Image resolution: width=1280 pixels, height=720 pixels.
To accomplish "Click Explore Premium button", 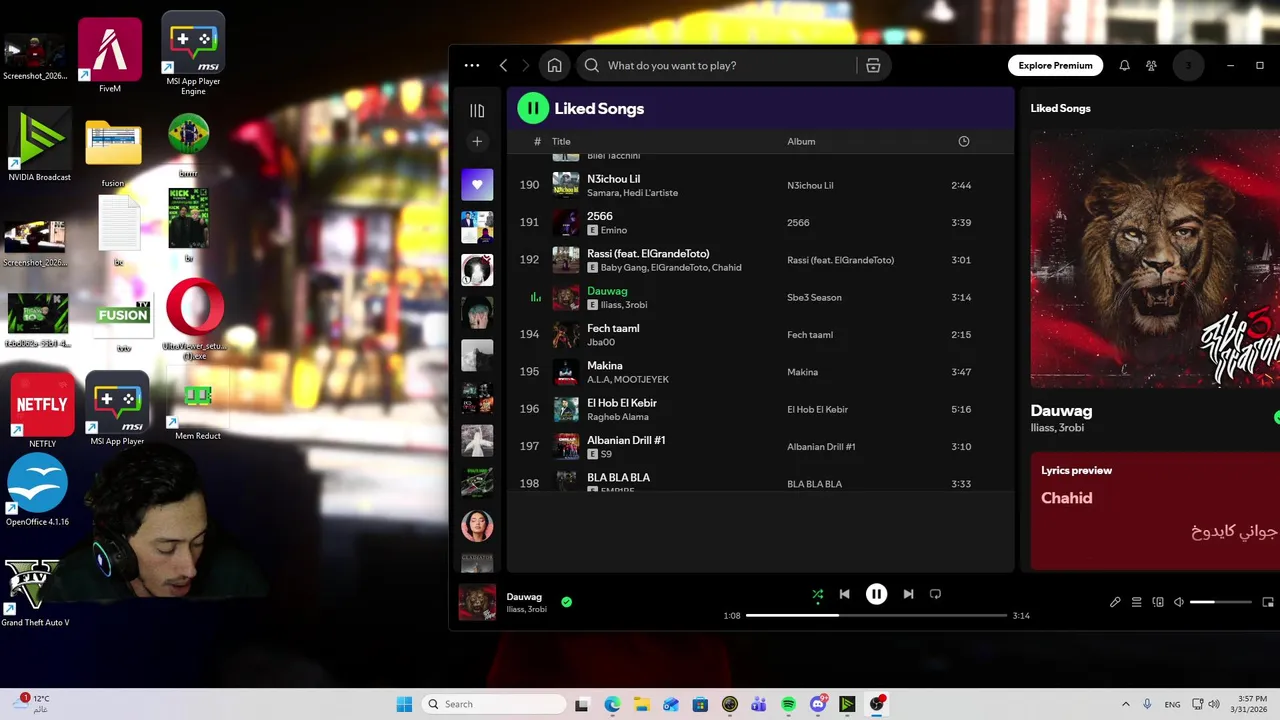I will (x=1055, y=65).
